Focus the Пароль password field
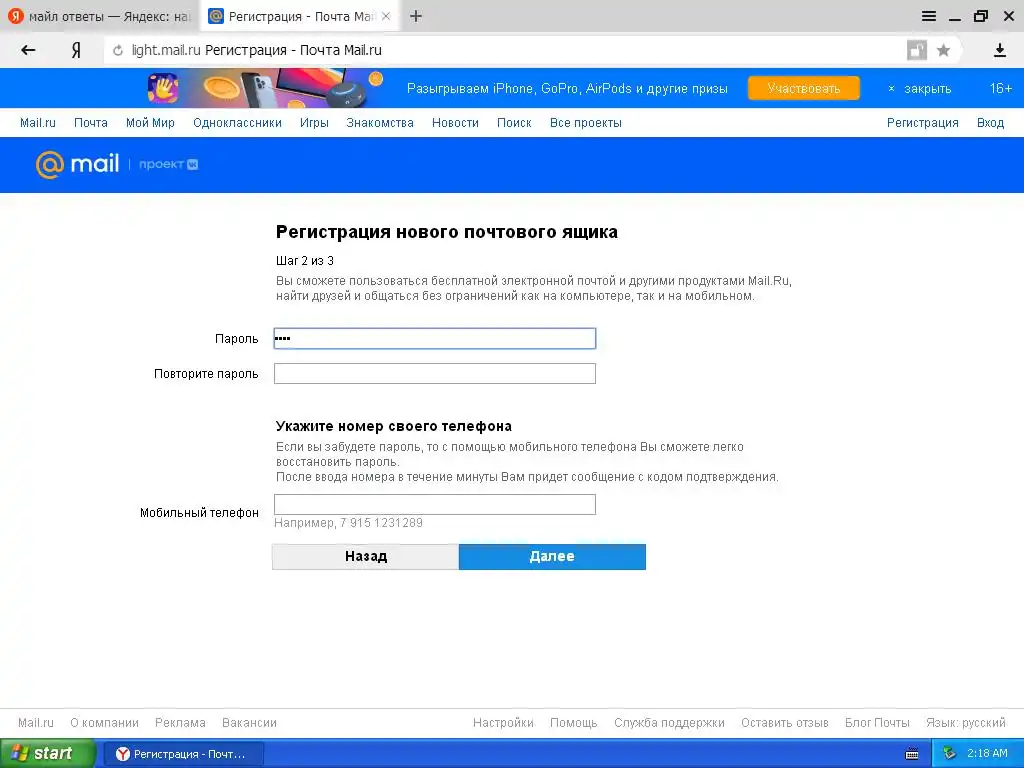Image resolution: width=1024 pixels, height=768 pixels. click(435, 338)
